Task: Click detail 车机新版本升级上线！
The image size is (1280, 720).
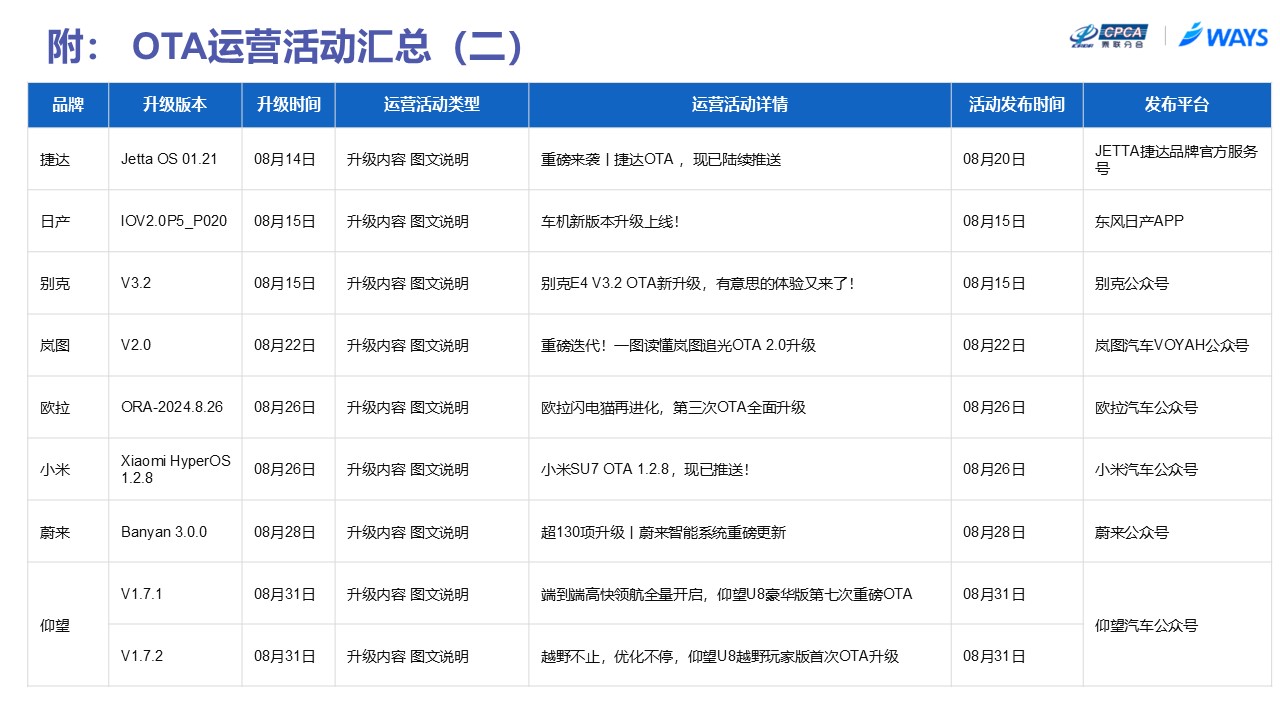Action: (x=611, y=221)
